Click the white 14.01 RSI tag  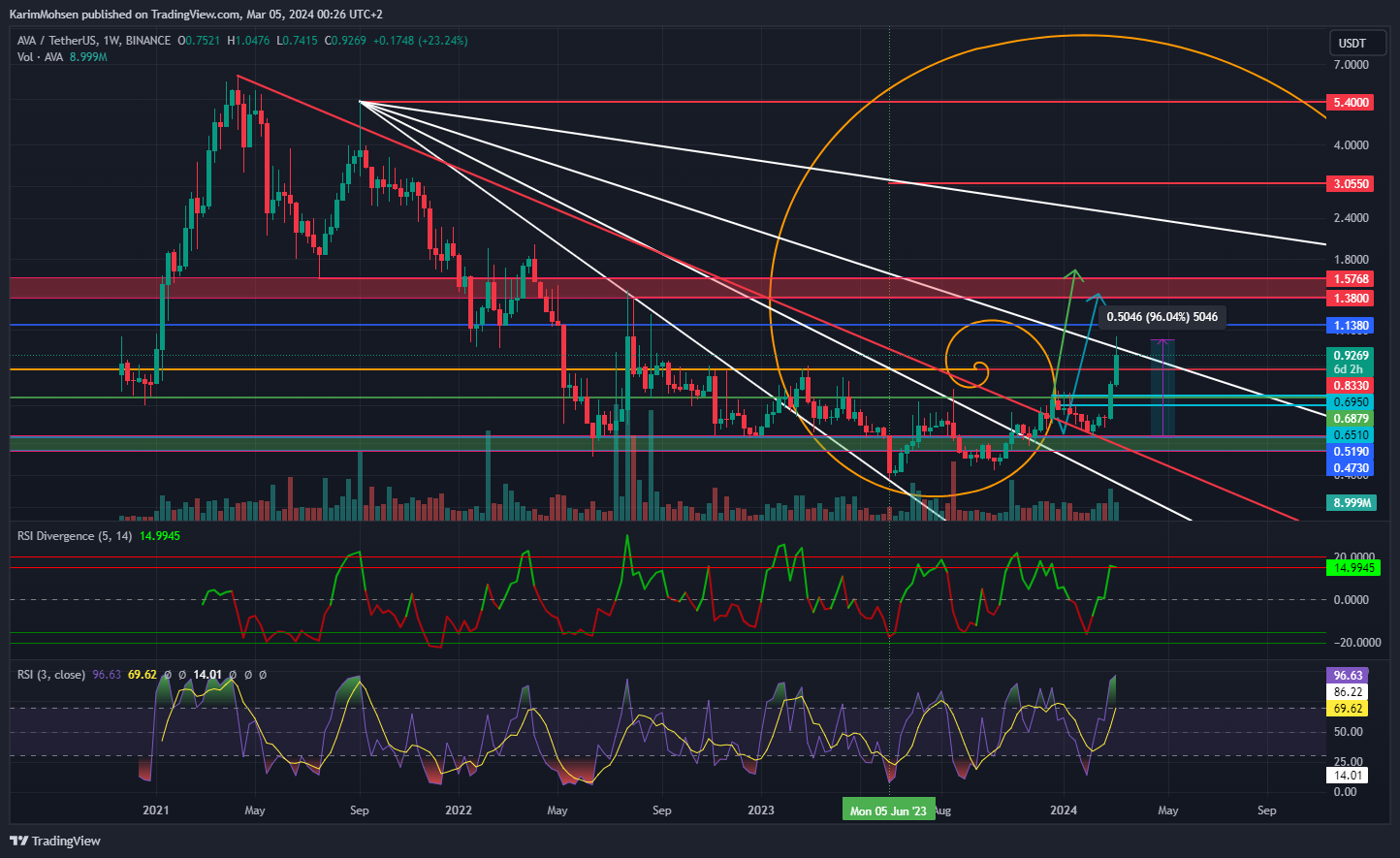pos(1349,775)
